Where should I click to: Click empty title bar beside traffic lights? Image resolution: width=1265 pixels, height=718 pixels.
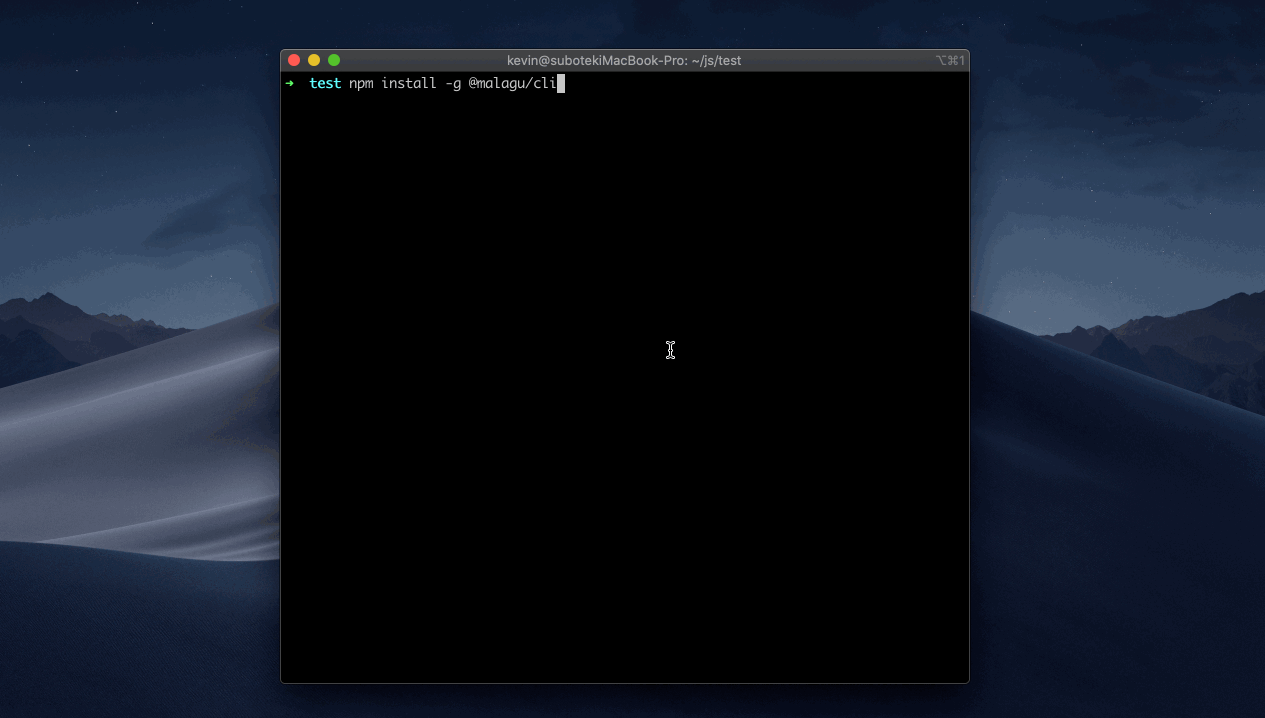[x=420, y=60]
